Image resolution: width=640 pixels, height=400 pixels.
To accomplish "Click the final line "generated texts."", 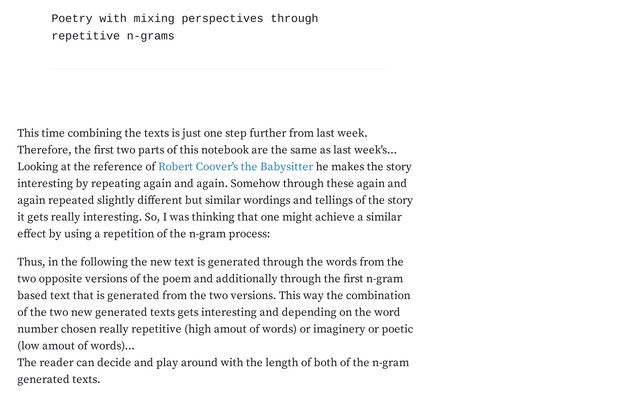I will tap(59, 380).
